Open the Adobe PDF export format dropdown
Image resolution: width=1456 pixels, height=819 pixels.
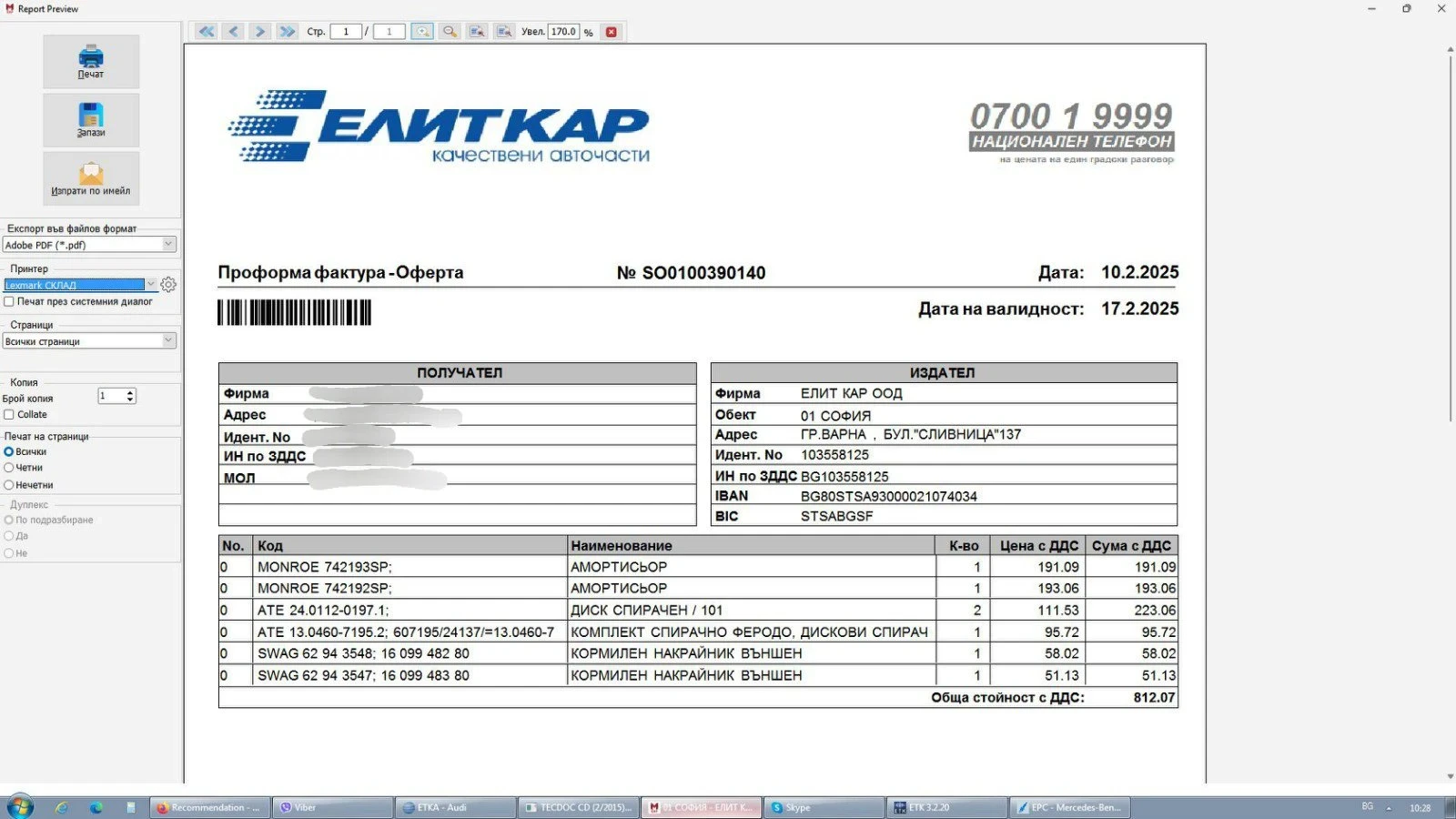[x=168, y=244]
